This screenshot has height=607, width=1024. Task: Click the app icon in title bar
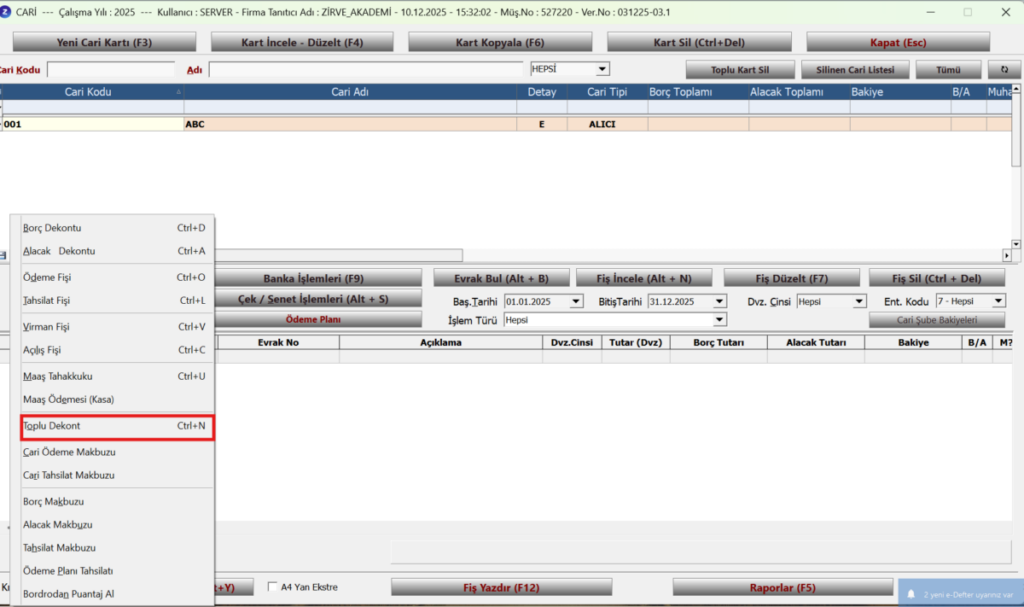(x=5, y=12)
